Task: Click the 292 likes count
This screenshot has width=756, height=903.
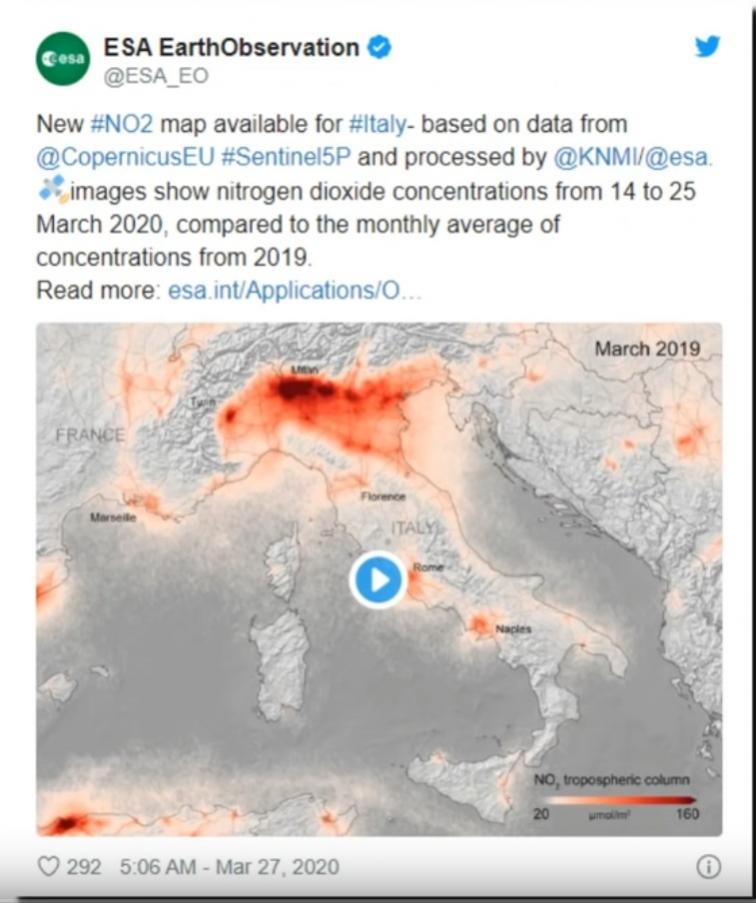Action: tap(84, 866)
